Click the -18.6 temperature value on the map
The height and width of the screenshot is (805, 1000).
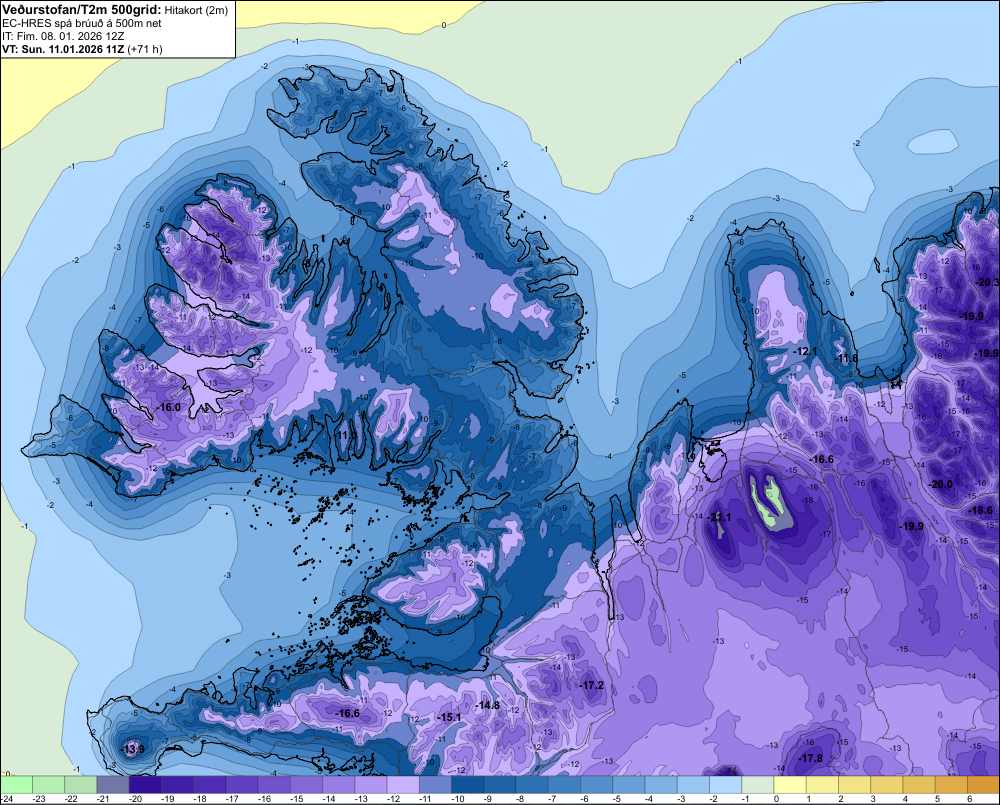click(981, 510)
